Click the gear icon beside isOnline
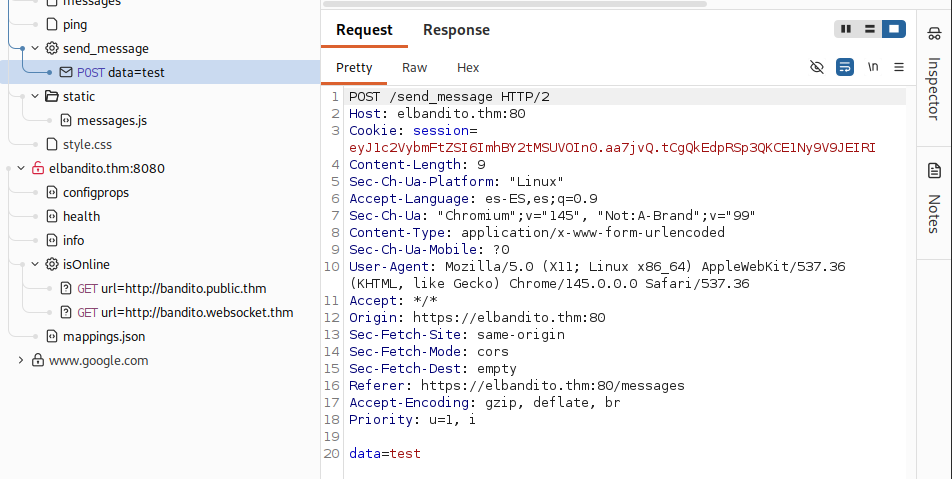This screenshot has height=479, width=952. [52, 264]
